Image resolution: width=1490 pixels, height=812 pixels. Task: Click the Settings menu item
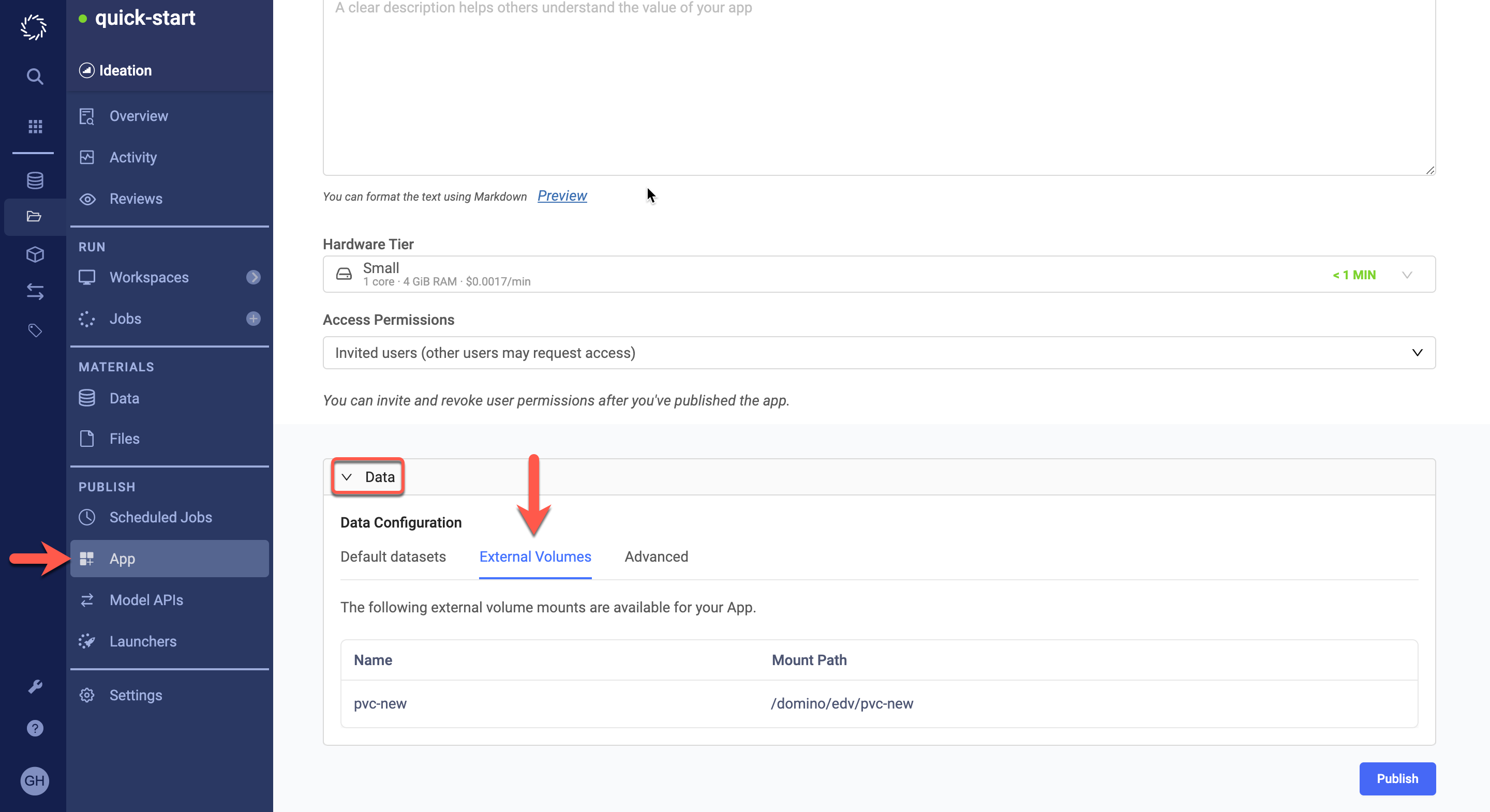tap(135, 694)
